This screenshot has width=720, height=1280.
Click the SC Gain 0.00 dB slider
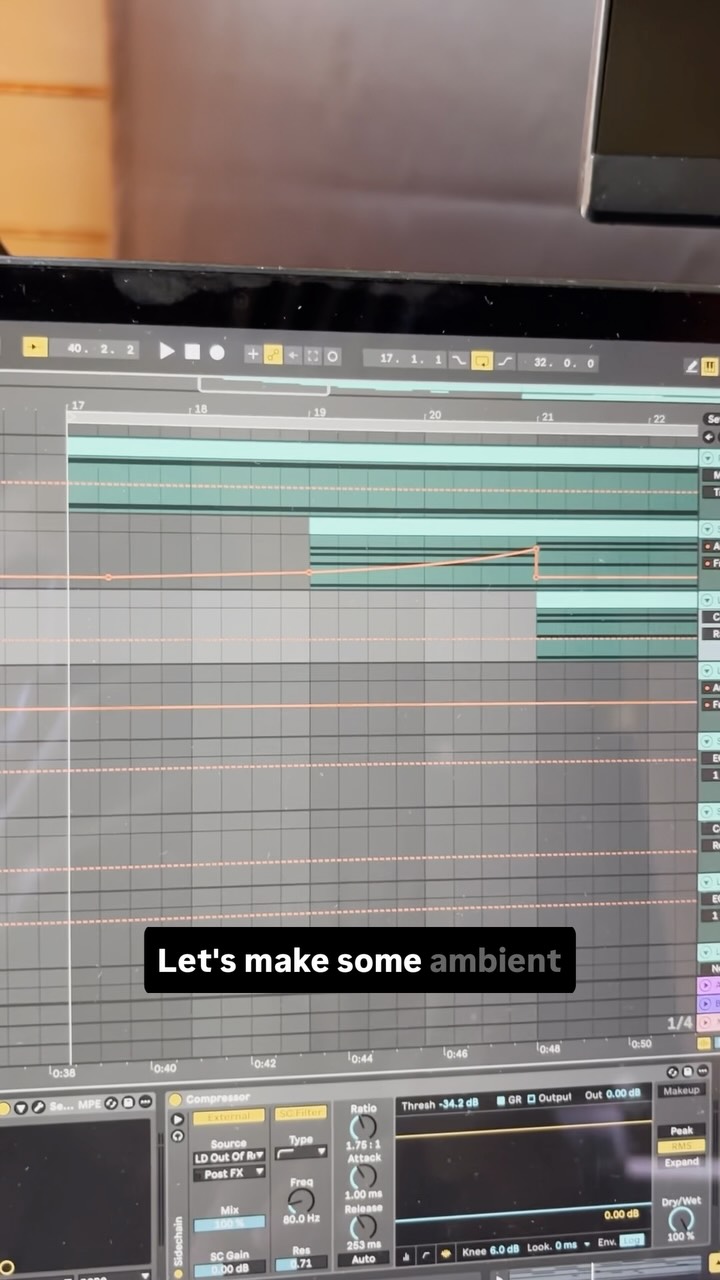tap(229, 1270)
